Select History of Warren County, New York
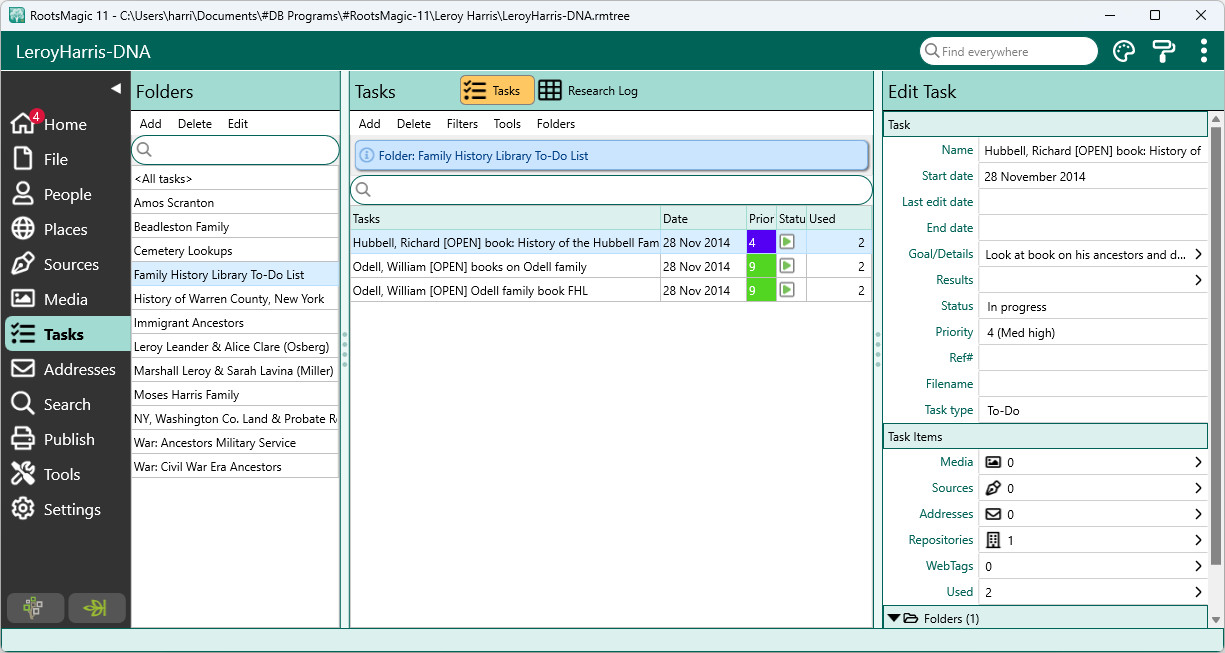This screenshot has width=1225, height=653. (235, 299)
